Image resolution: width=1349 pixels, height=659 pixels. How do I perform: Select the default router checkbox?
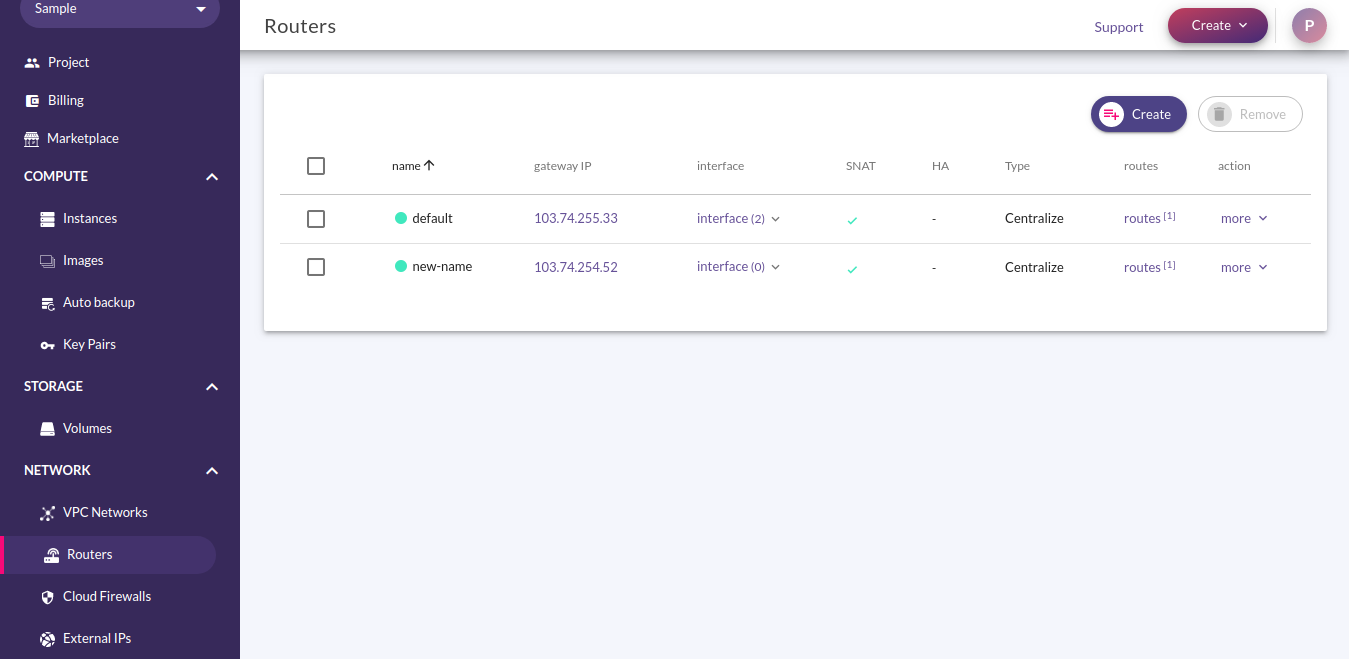click(x=316, y=218)
